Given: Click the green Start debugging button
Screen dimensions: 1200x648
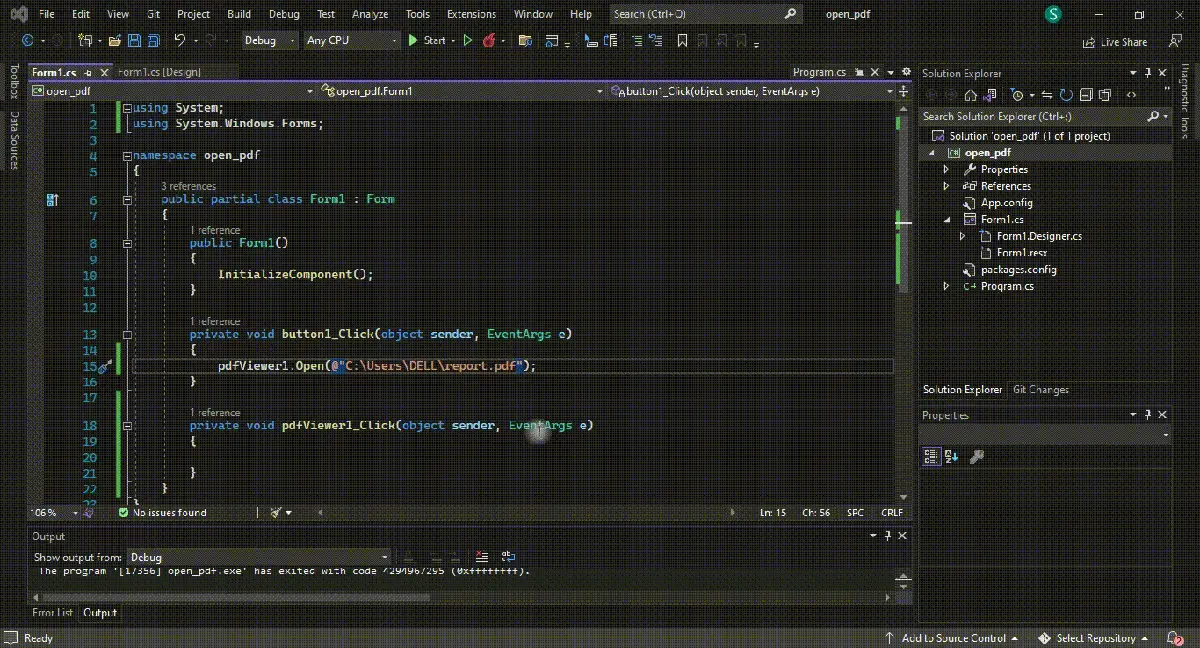Looking at the screenshot, I should coord(427,41).
